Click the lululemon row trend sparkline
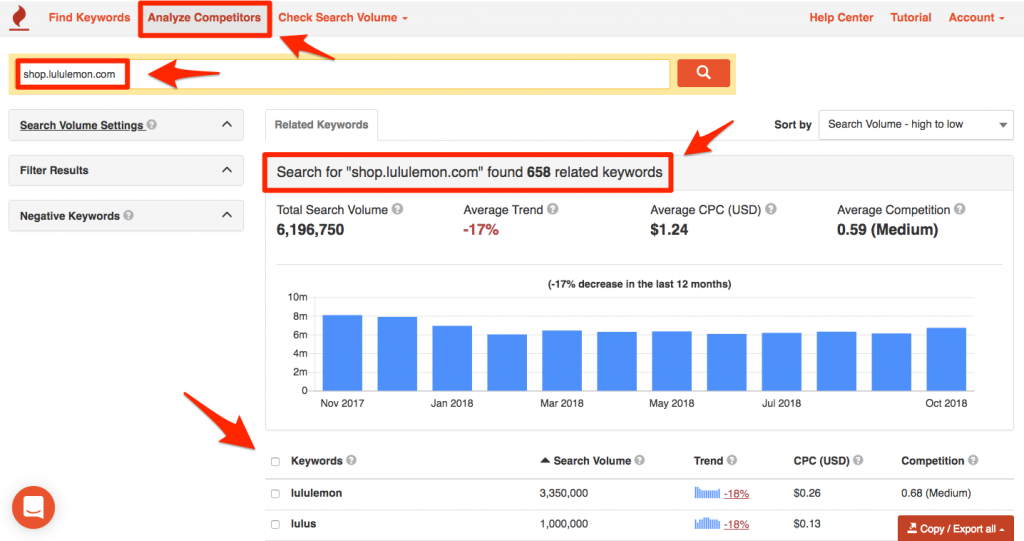1024x541 pixels. click(707, 493)
